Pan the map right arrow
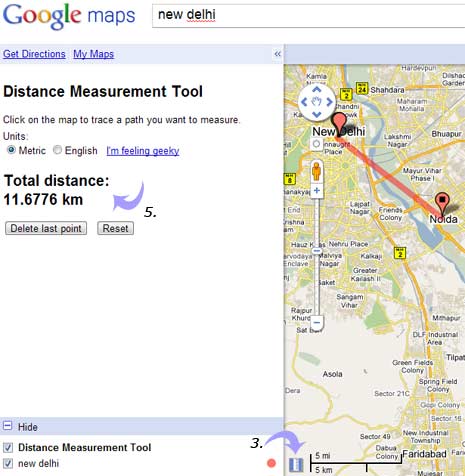This screenshot has height=476, width=465. [329, 102]
